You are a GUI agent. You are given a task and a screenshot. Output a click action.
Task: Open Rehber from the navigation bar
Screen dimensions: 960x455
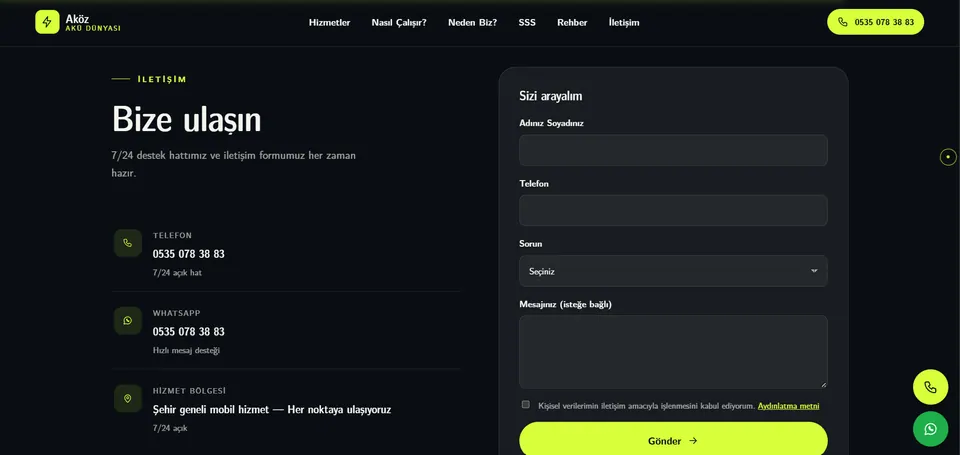tap(572, 23)
